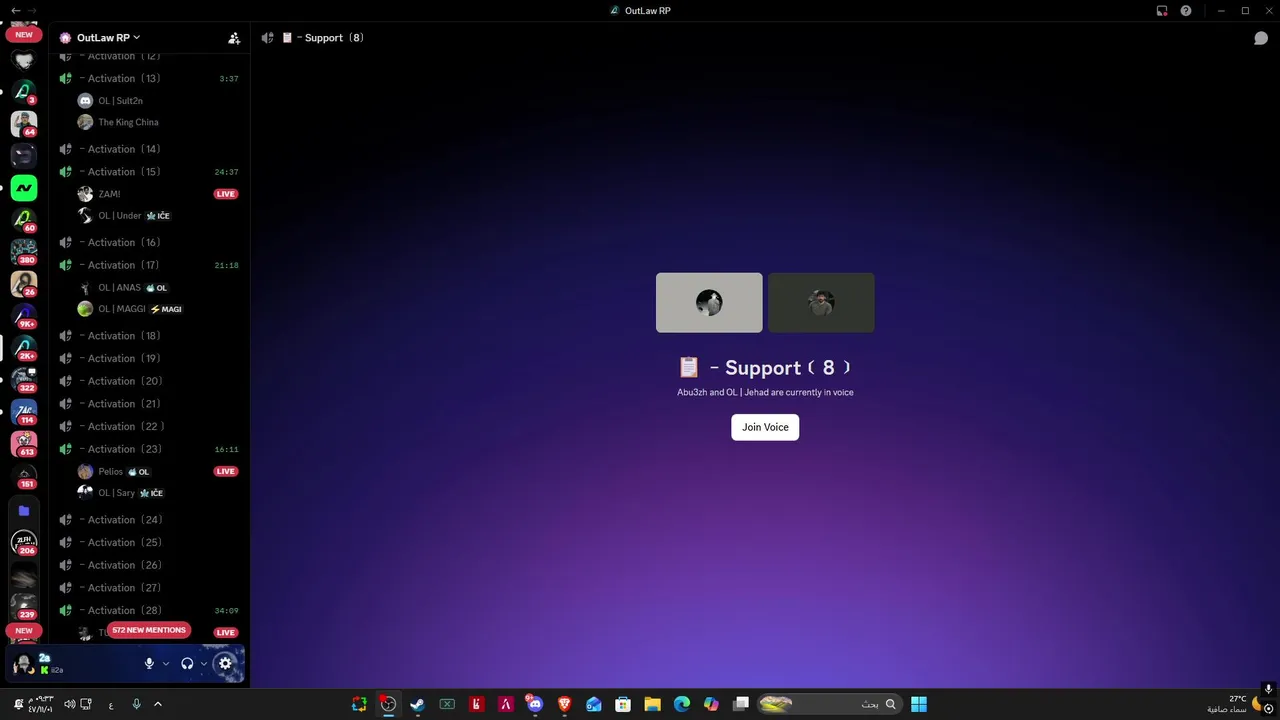Open Discord icon in the taskbar
1280x720 pixels.
535,704
